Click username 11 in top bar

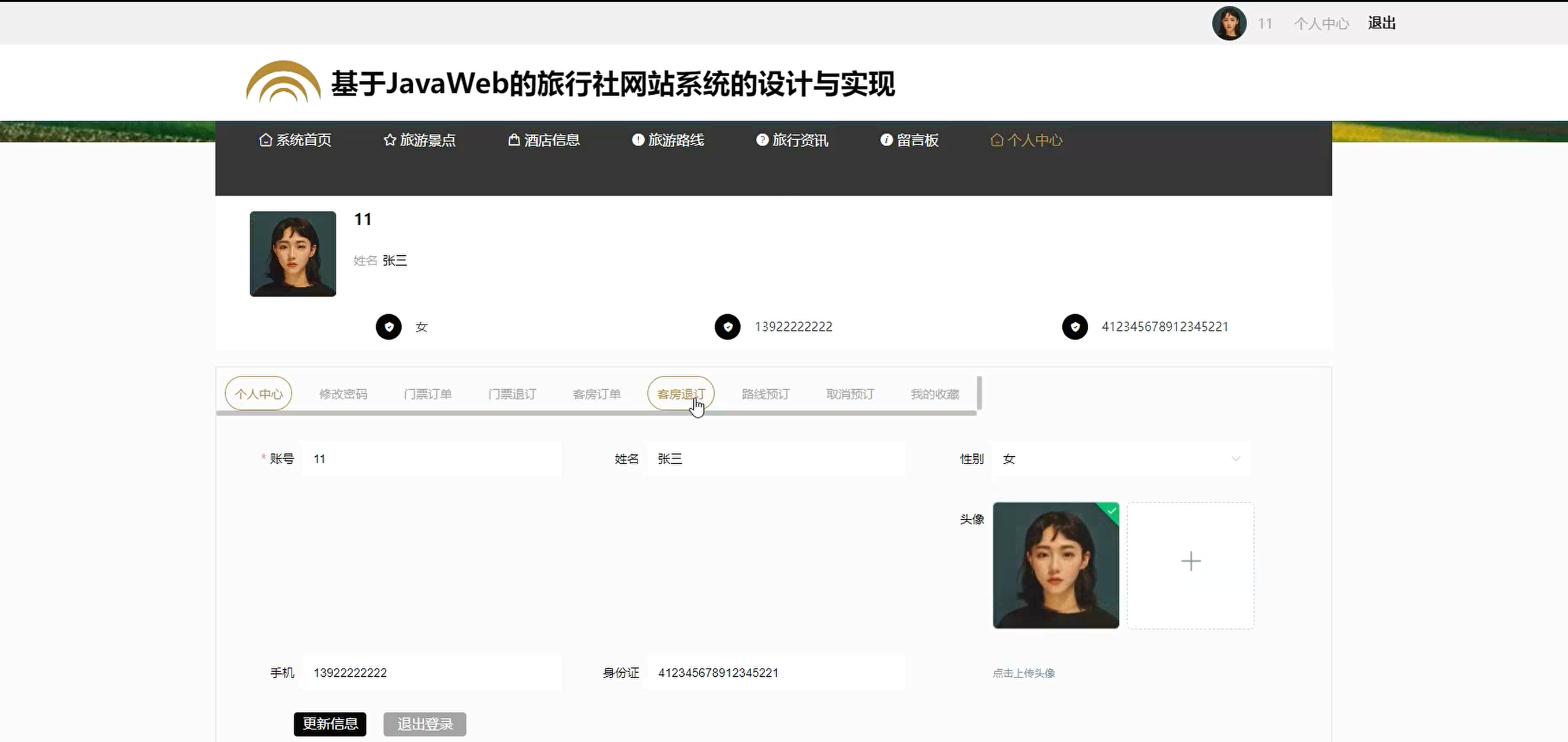[x=1265, y=24]
